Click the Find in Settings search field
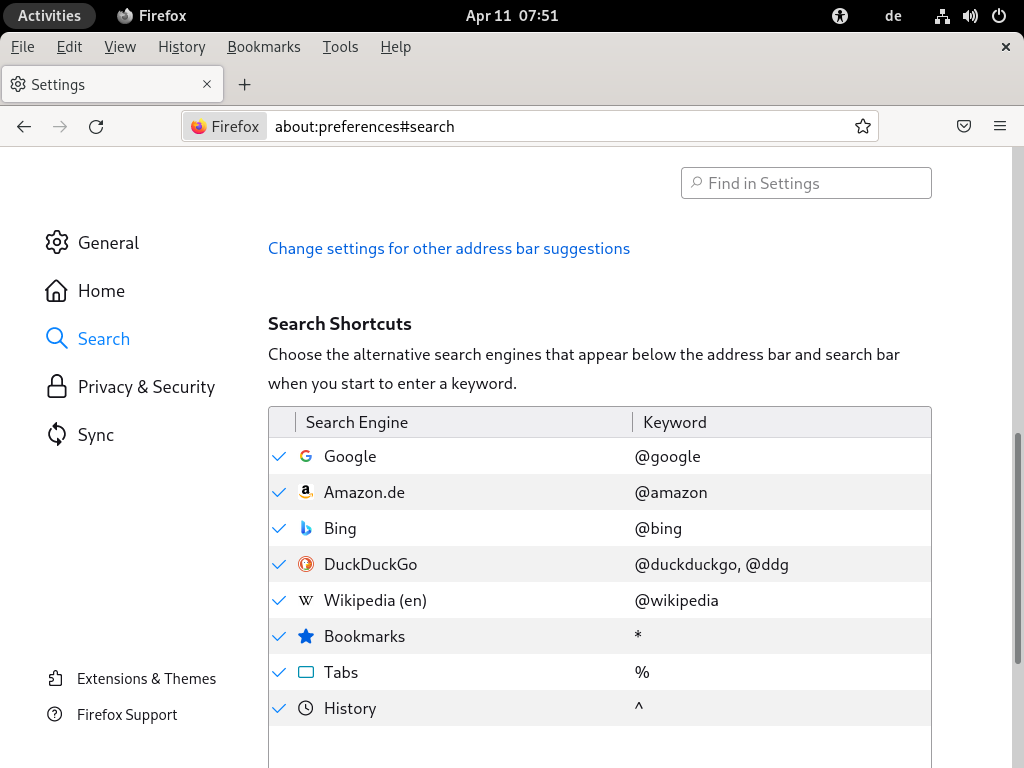 tap(806, 183)
